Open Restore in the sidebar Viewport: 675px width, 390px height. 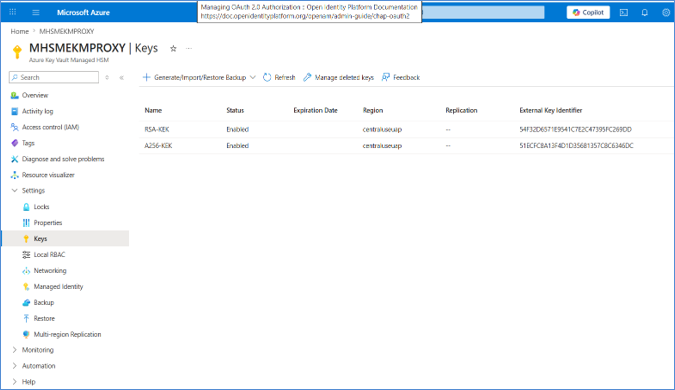(44, 318)
